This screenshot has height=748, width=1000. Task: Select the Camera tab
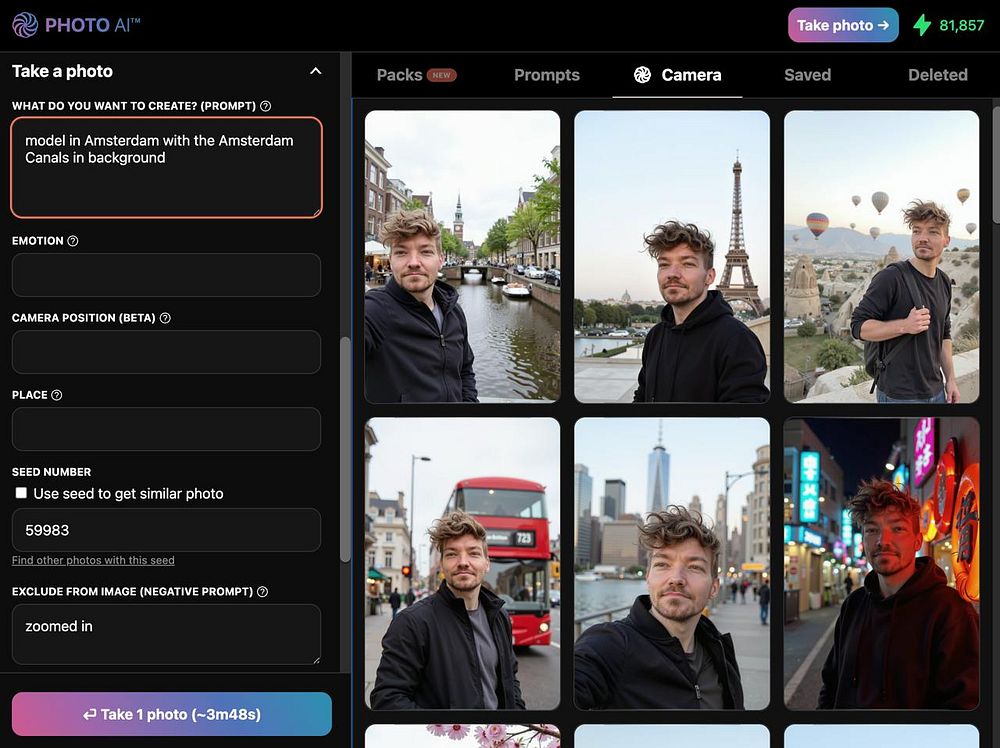tap(677, 75)
